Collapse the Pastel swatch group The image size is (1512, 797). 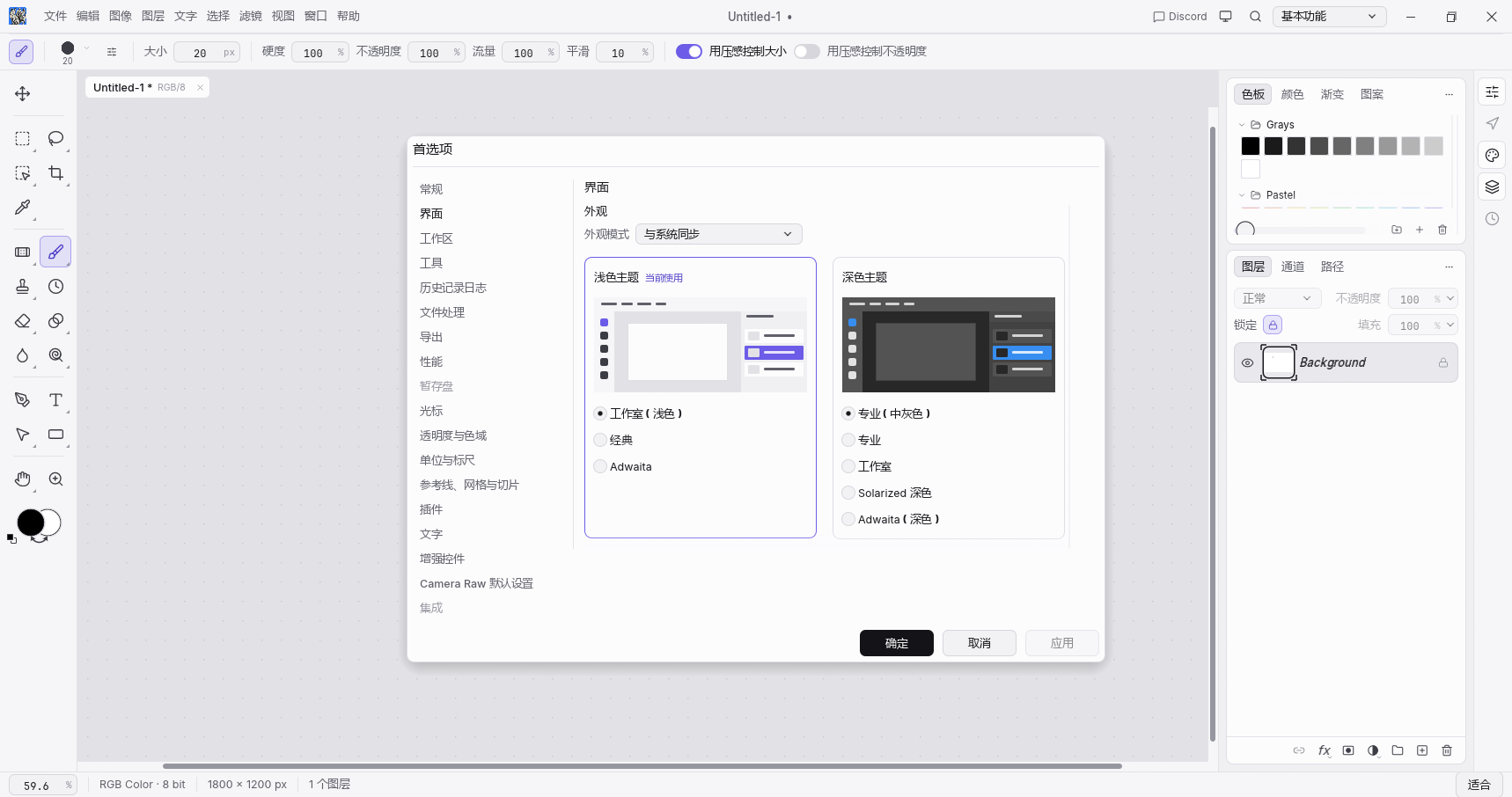pos(1242,195)
